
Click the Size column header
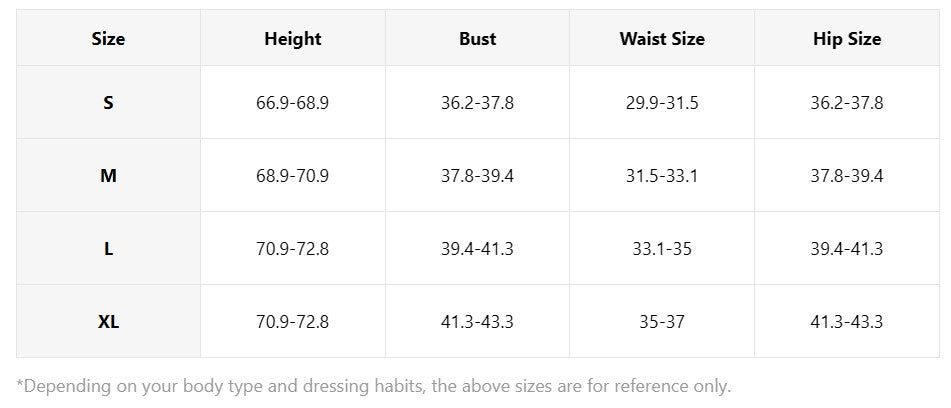click(x=109, y=38)
